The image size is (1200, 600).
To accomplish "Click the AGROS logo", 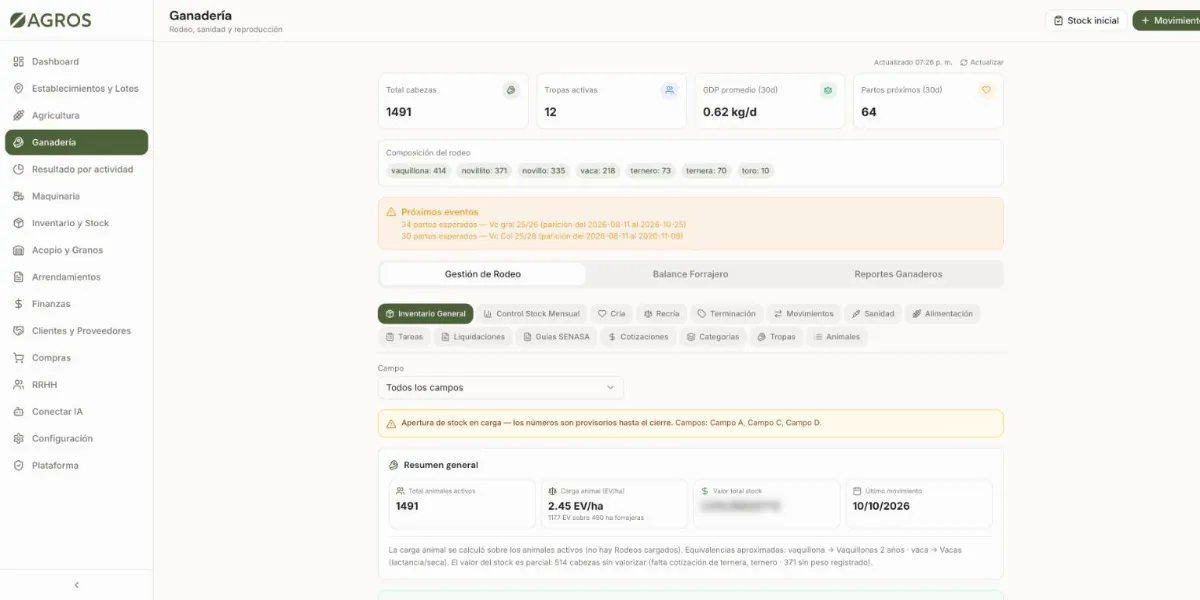I will pyautogui.click(x=51, y=20).
